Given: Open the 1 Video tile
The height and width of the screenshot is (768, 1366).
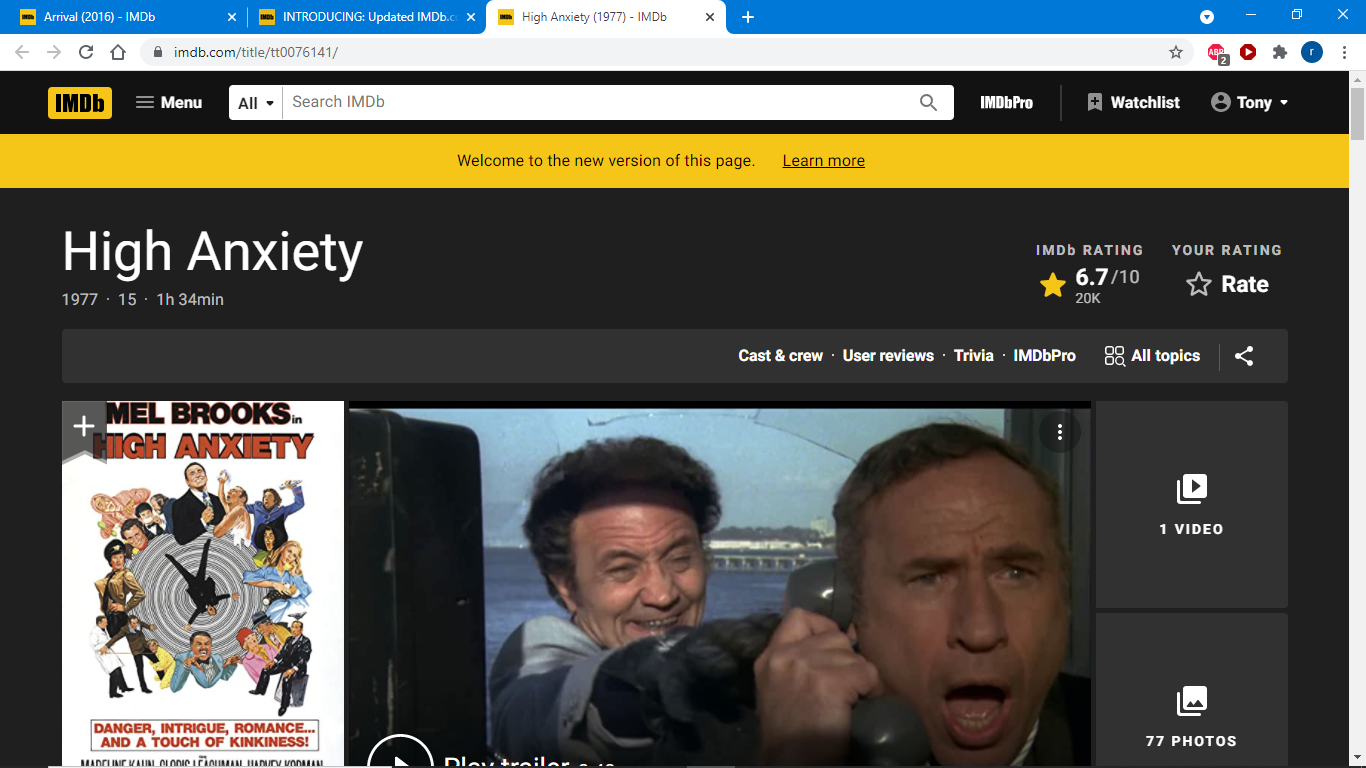Looking at the screenshot, I should [x=1191, y=505].
